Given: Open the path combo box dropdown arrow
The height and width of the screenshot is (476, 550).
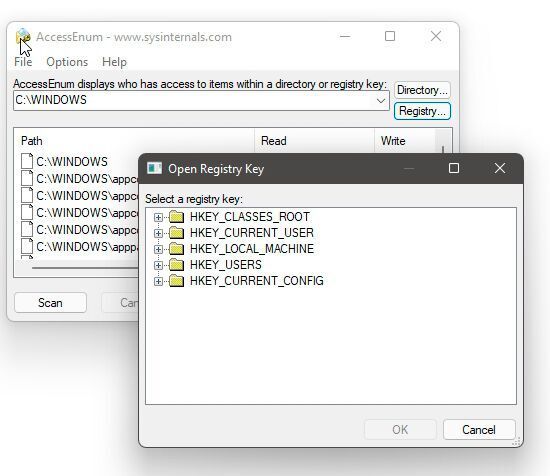Looking at the screenshot, I should click(x=381, y=101).
